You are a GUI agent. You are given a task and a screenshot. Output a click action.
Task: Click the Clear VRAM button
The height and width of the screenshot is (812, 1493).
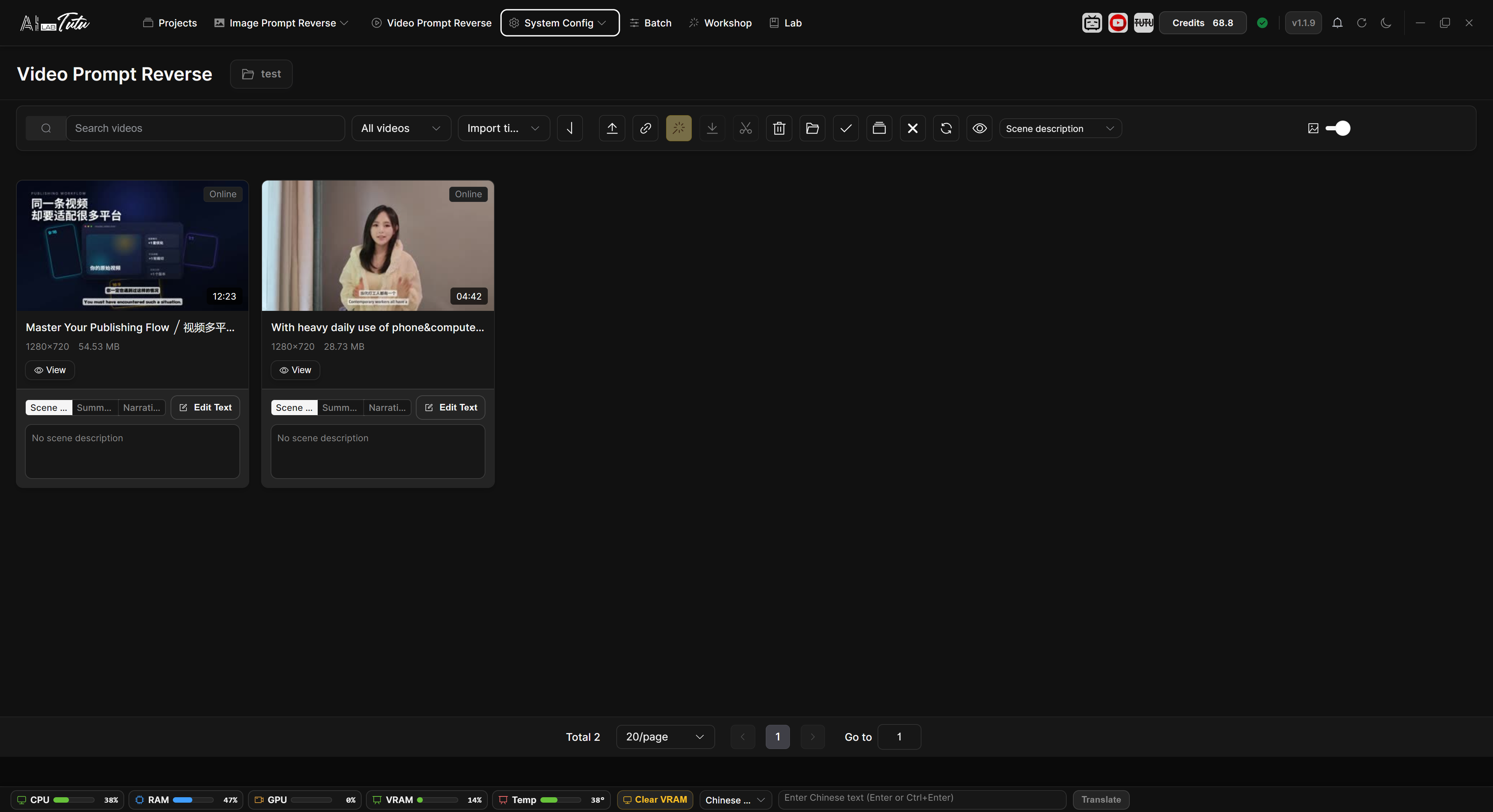pyautogui.click(x=655, y=800)
